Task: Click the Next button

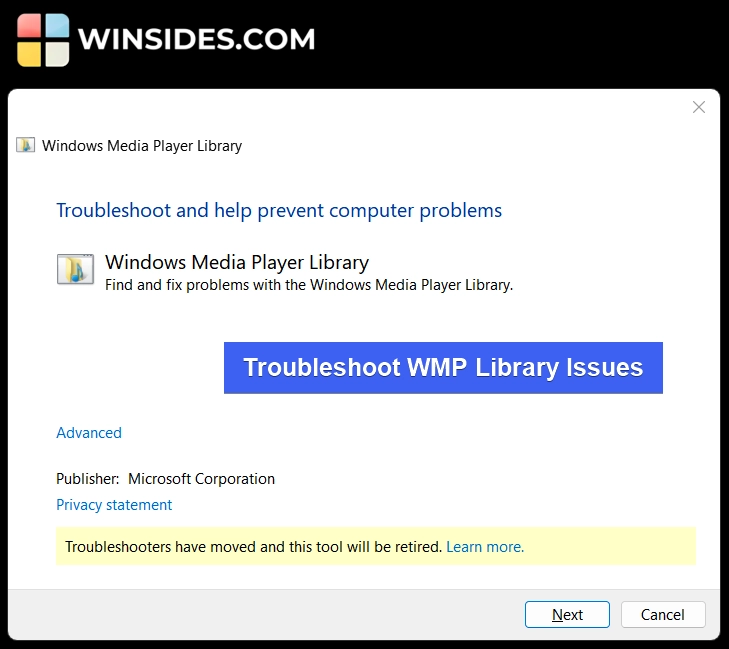Action: tap(567, 615)
